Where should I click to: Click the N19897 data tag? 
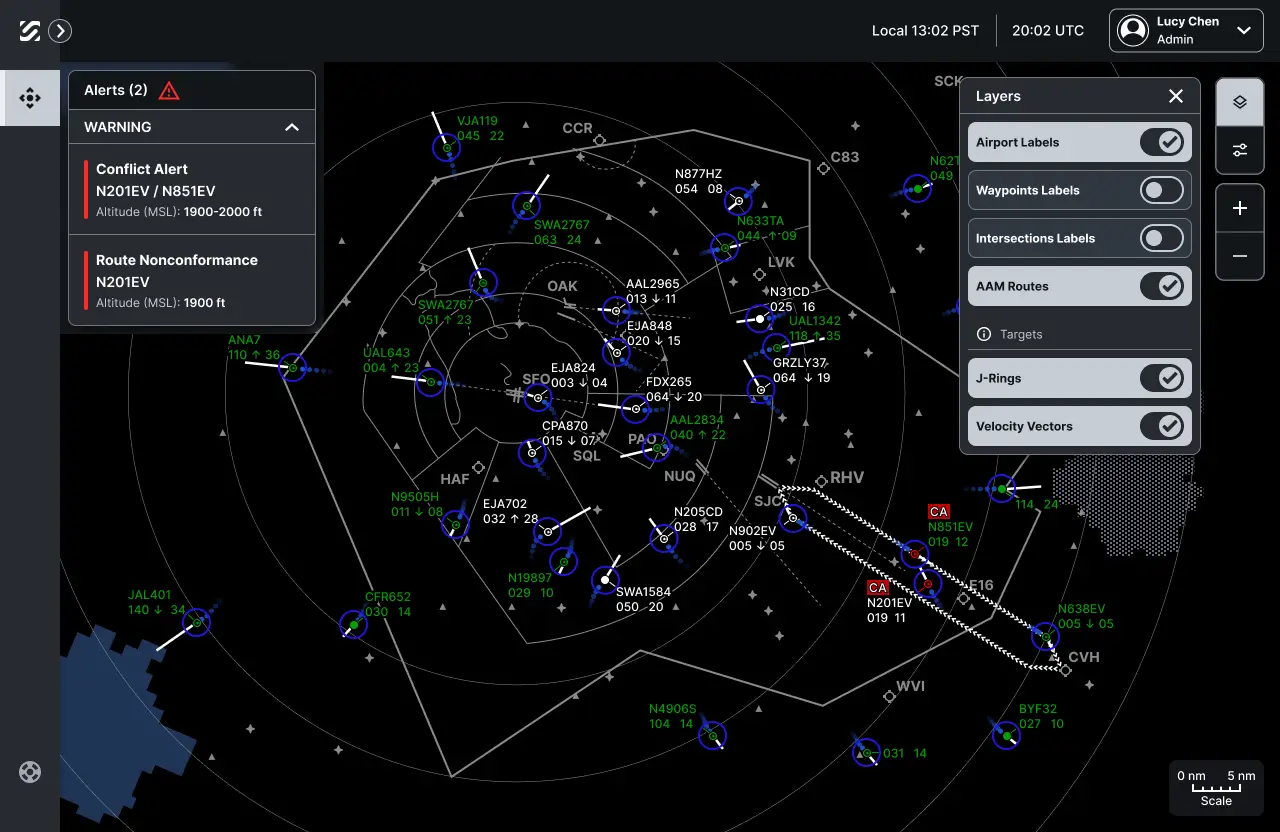point(530,585)
